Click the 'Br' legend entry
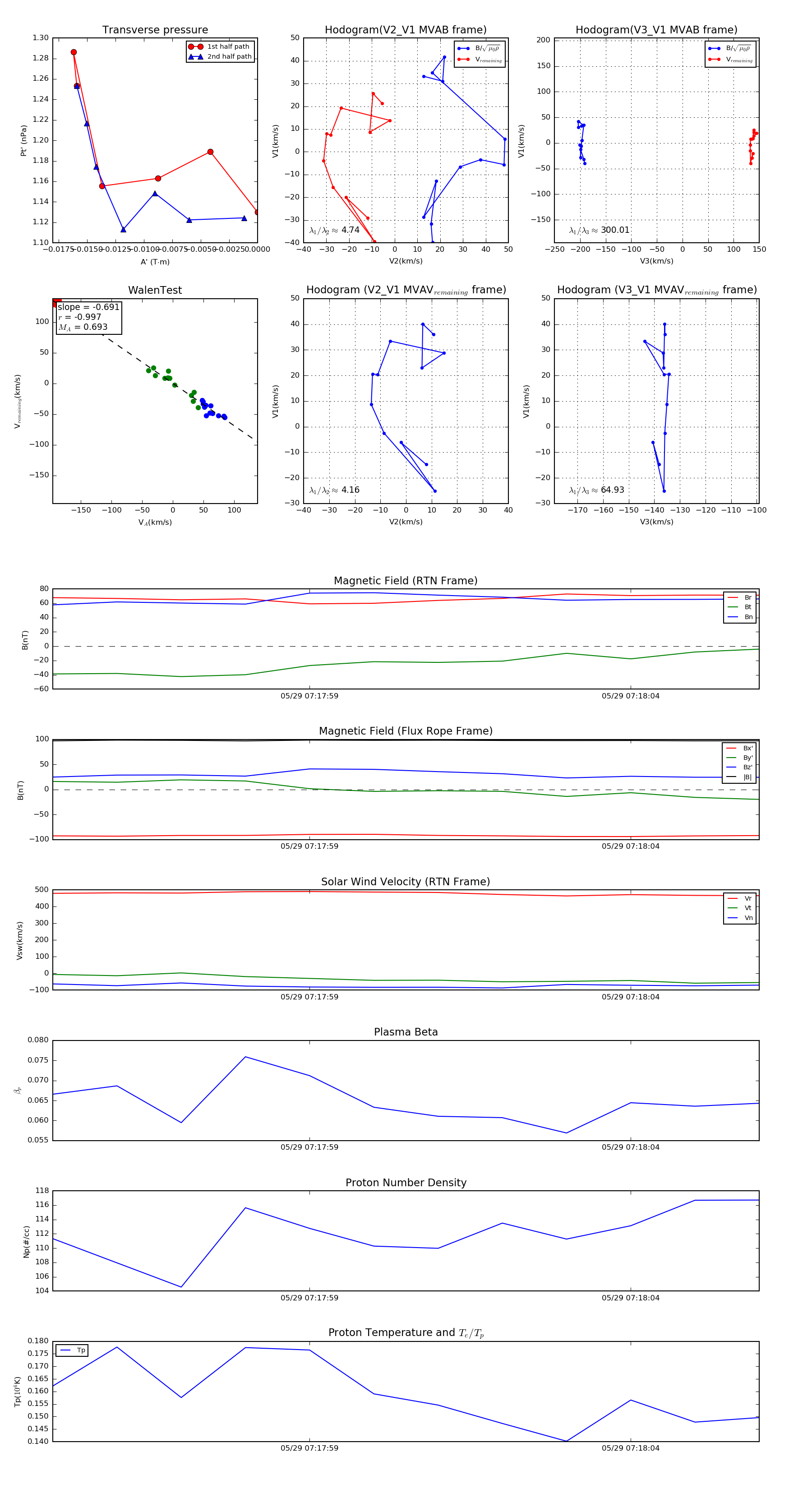812x1489 pixels. click(x=740, y=598)
